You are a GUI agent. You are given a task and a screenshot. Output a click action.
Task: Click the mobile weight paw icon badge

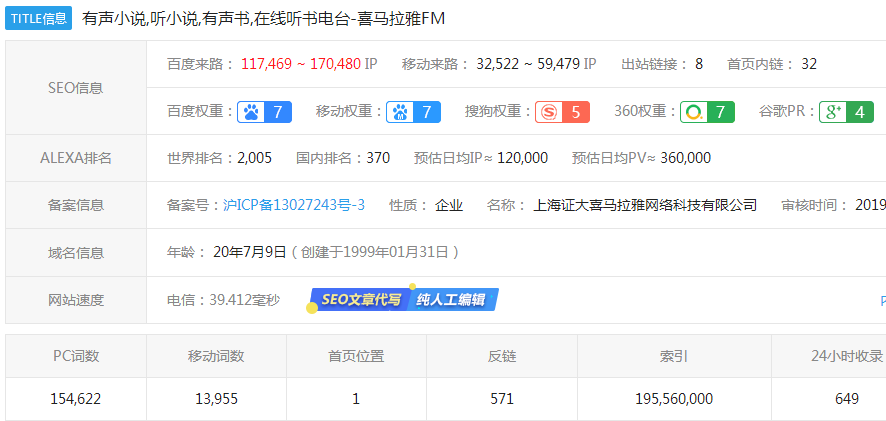413,112
